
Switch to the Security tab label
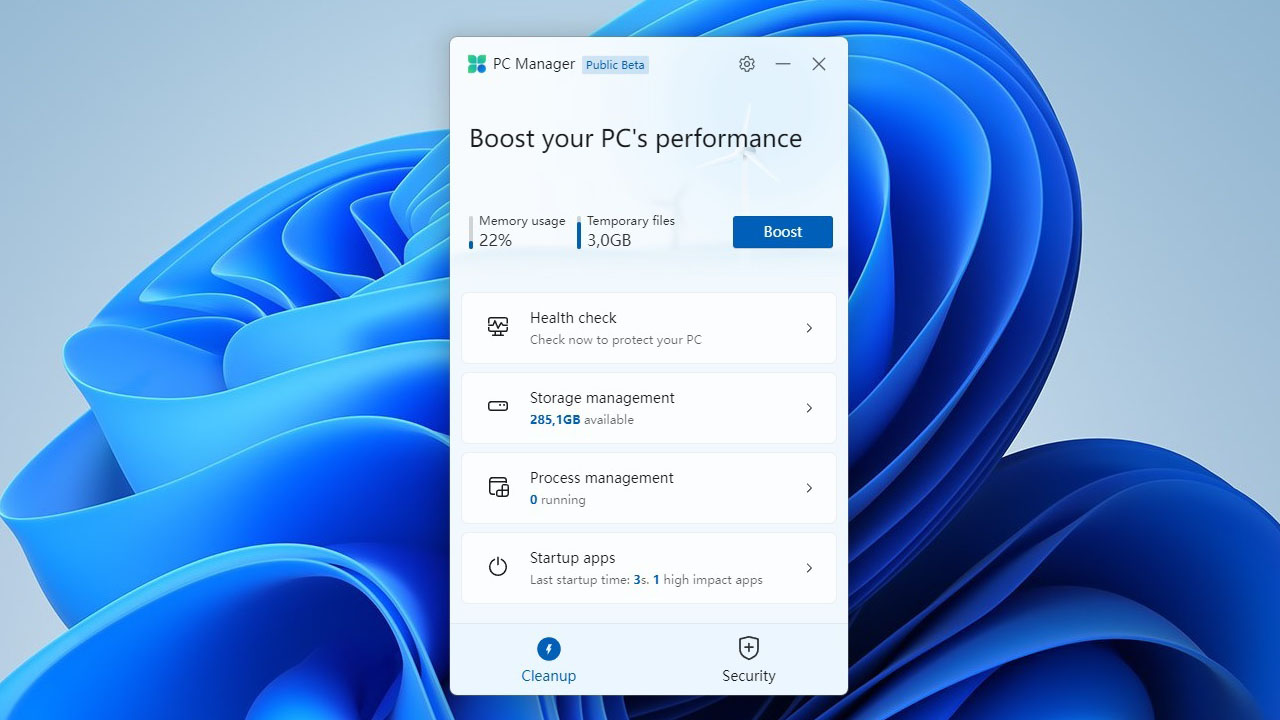click(749, 676)
